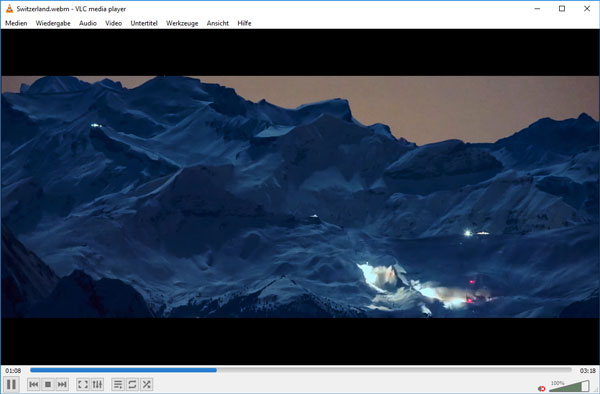The image size is (600, 394).
Task: Open the Untertitel menu
Action: tap(144, 23)
